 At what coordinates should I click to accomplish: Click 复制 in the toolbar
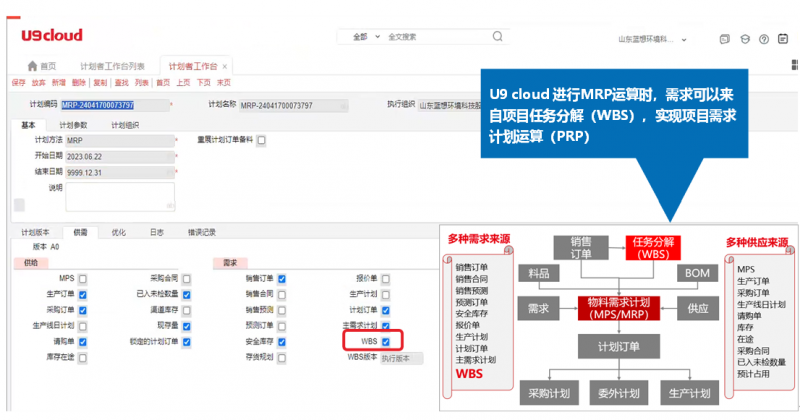click(100, 82)
